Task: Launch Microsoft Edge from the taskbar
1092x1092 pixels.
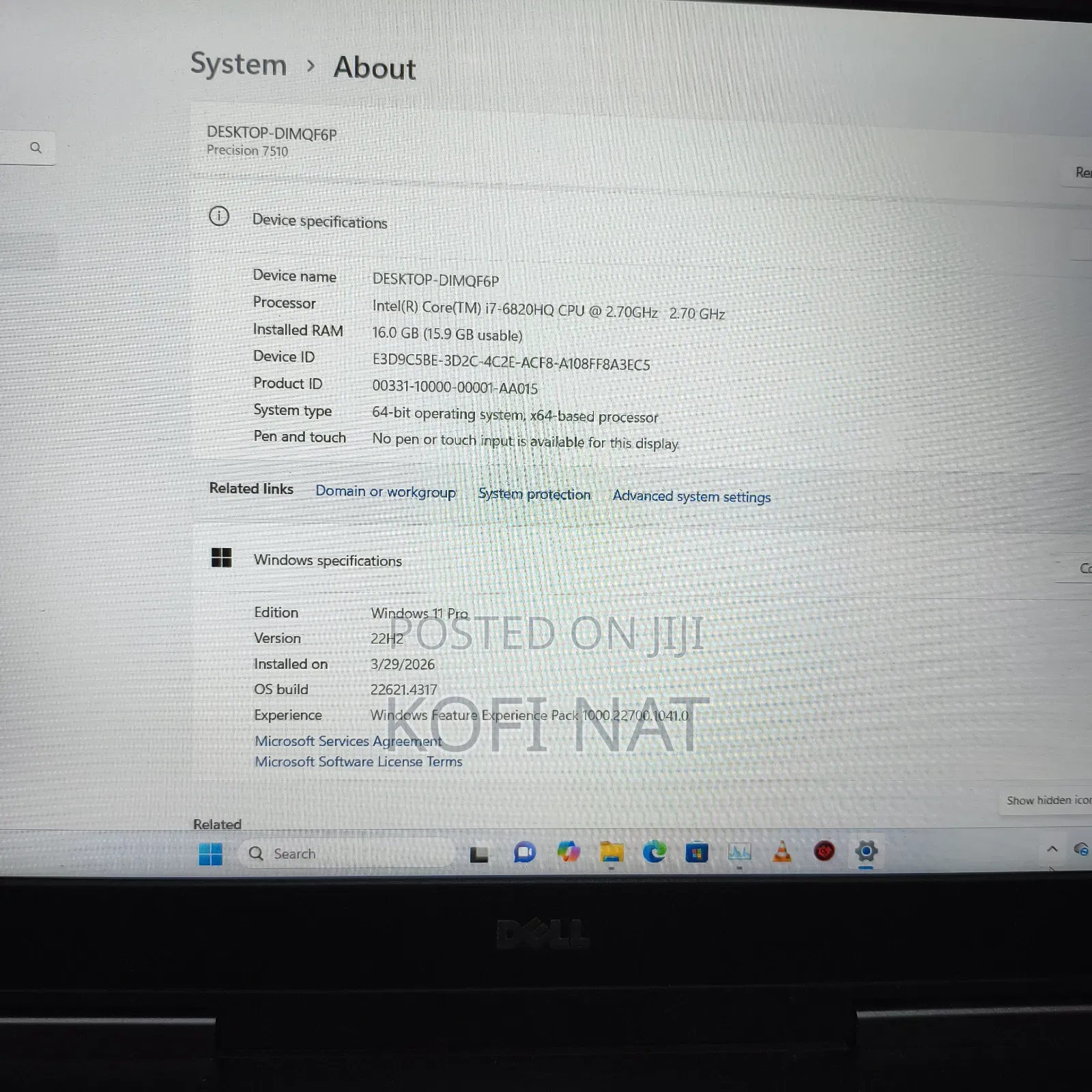Action: [655, 852]
